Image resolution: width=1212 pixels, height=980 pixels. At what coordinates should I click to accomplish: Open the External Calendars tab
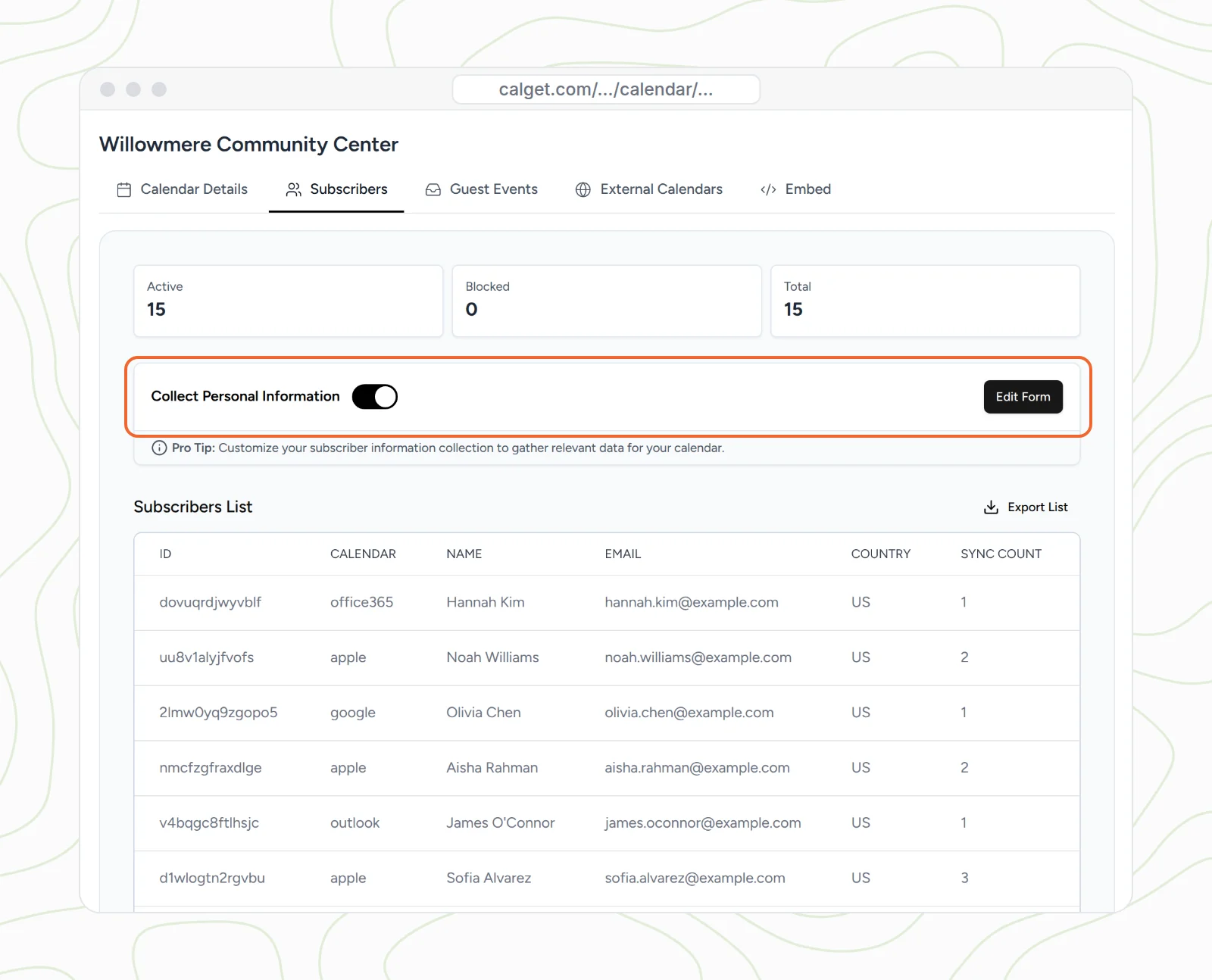[649, 189]
